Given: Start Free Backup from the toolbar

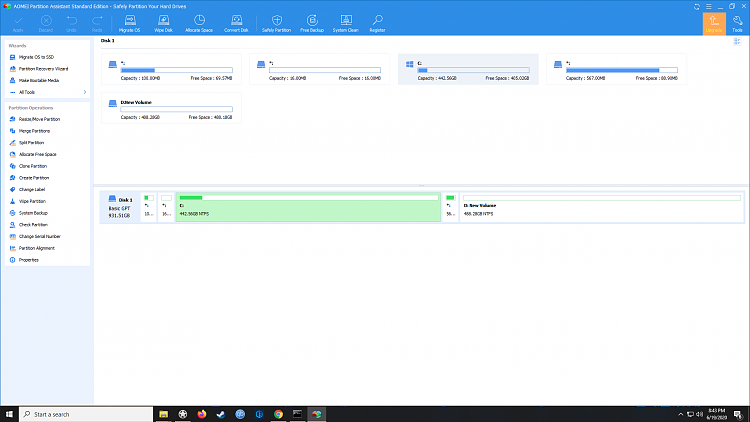Looking at the screenshot, I should coord(312,23).
